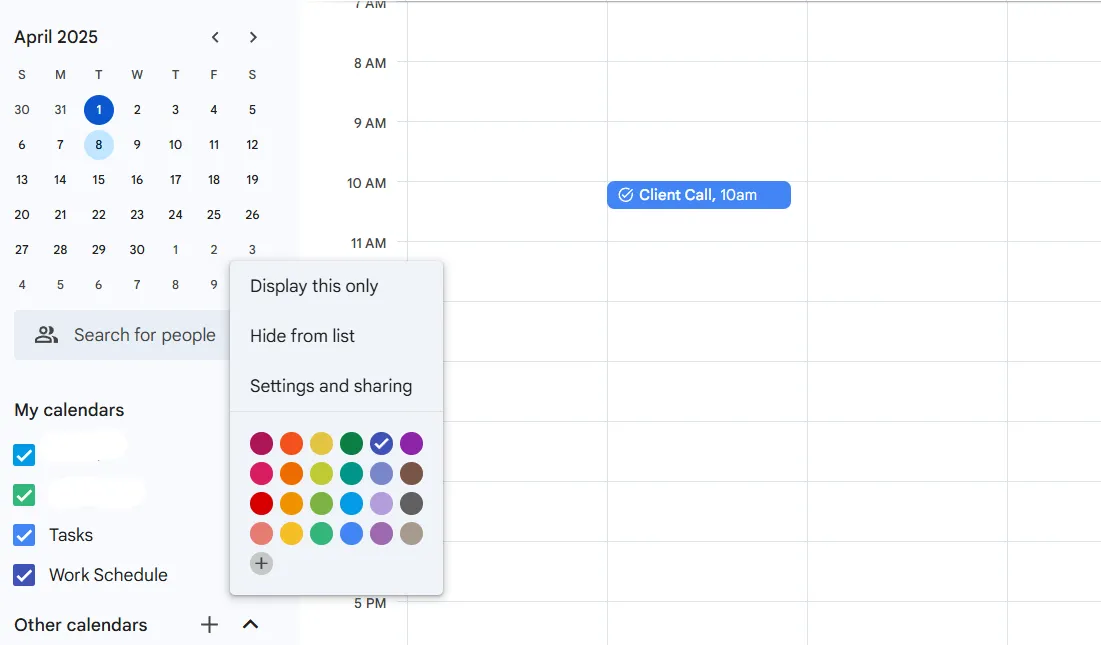Click the Search for people field

123,335
